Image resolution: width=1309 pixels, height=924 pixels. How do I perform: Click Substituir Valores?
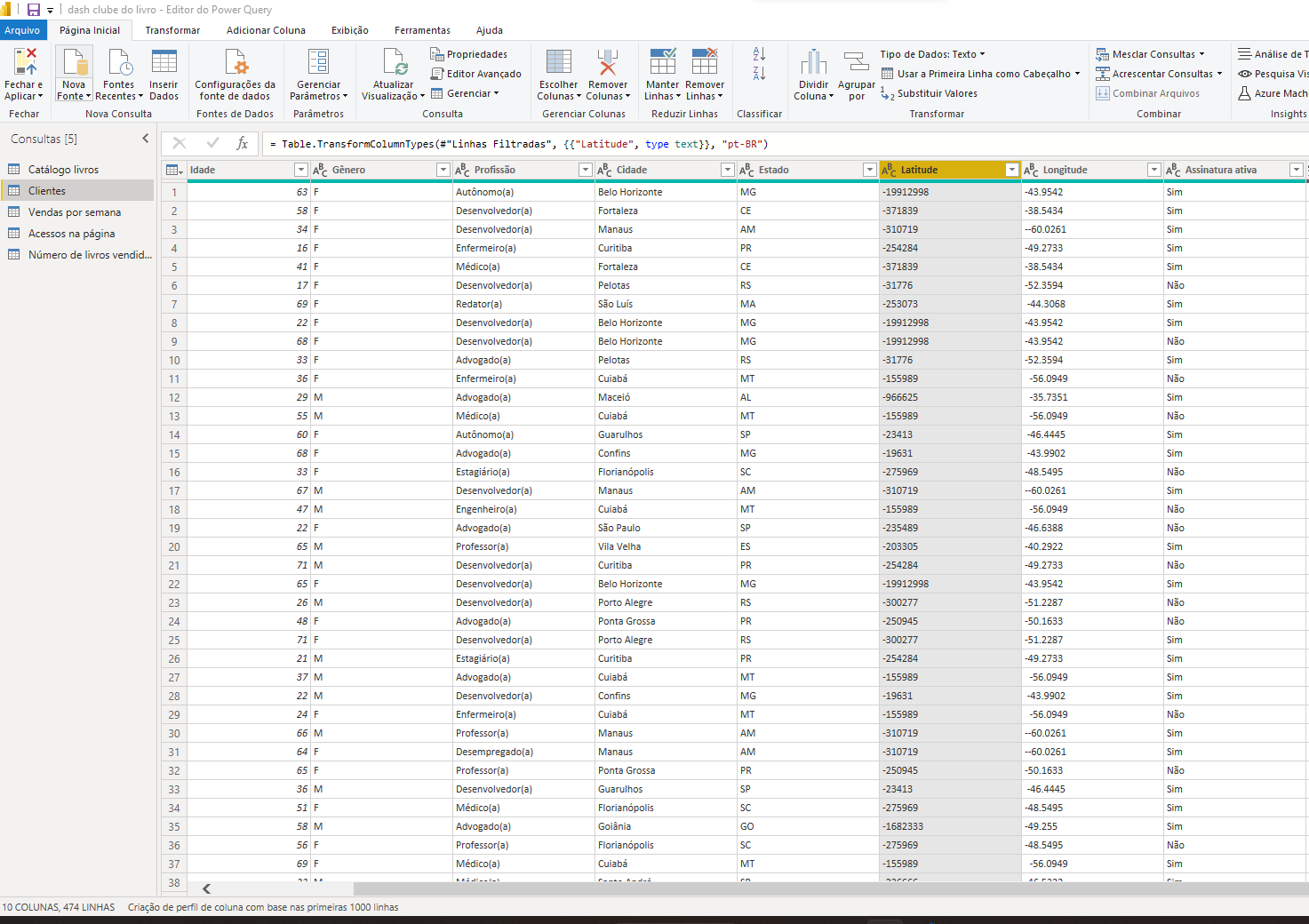coord(929,93)
